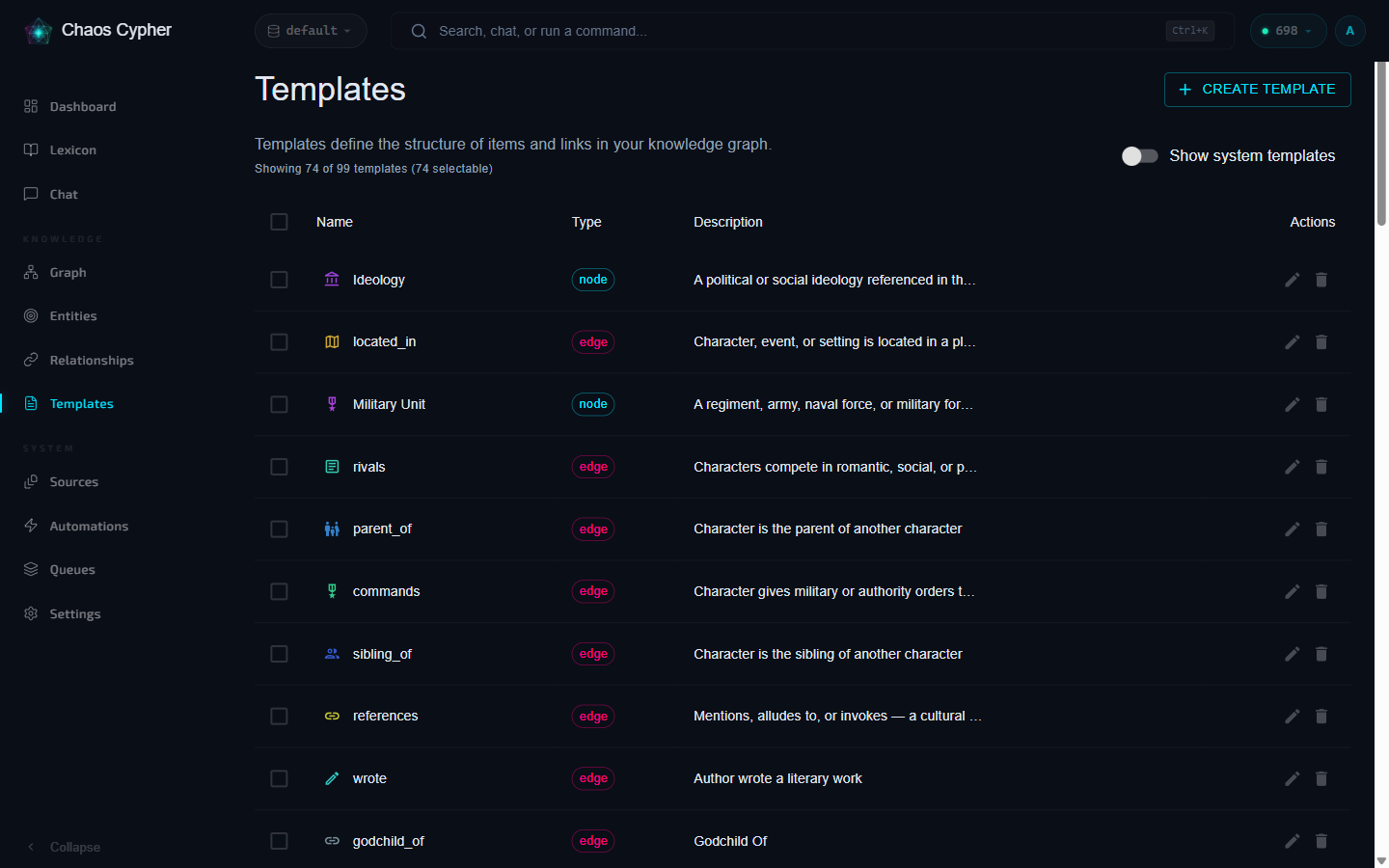Viewport: 1389px width, 868px height.
Task: Delete the references template
Action: [x=1321, y=717]
